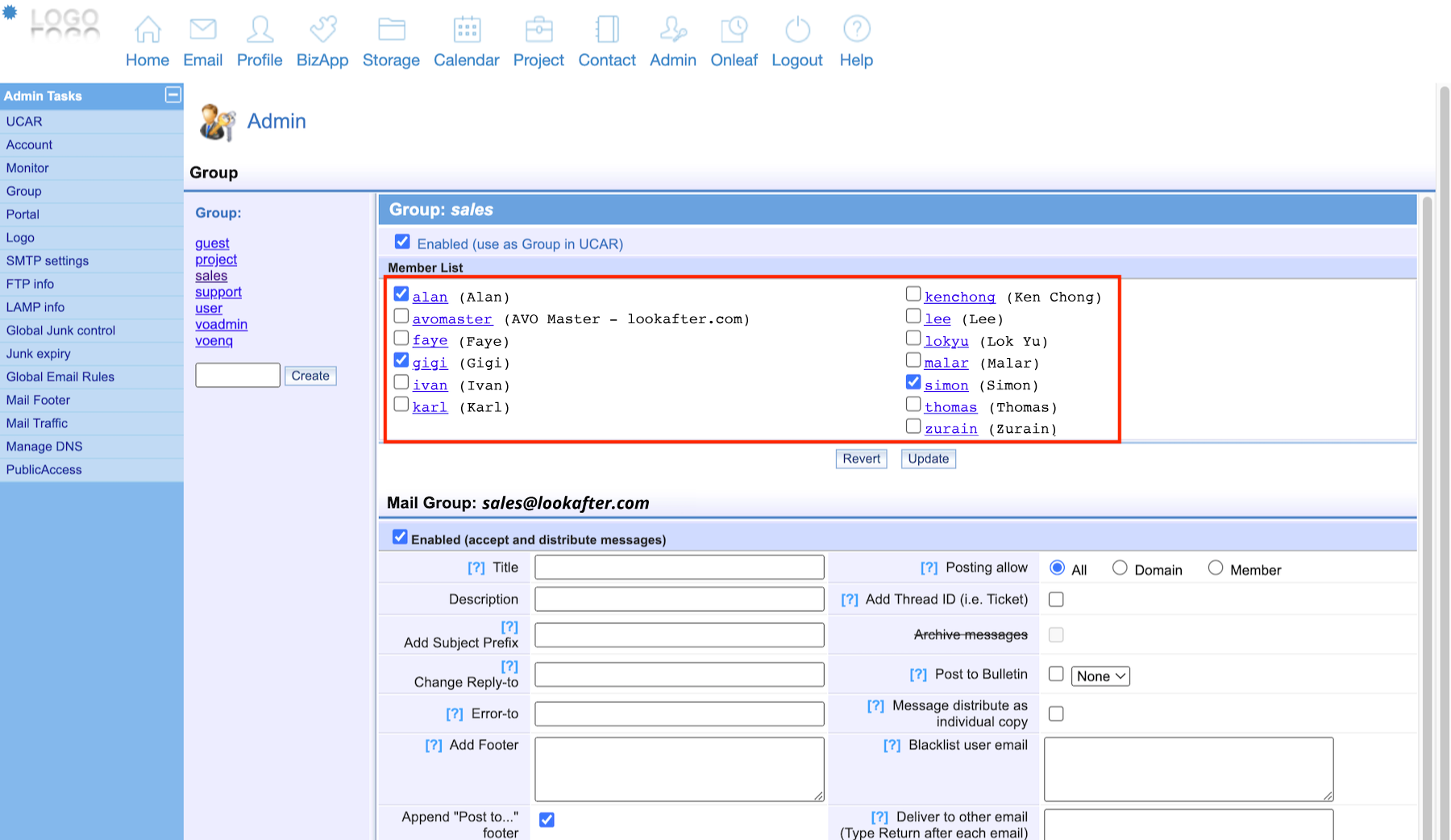
Task: Click the help marker beside Posting allow
Action: 929,568
